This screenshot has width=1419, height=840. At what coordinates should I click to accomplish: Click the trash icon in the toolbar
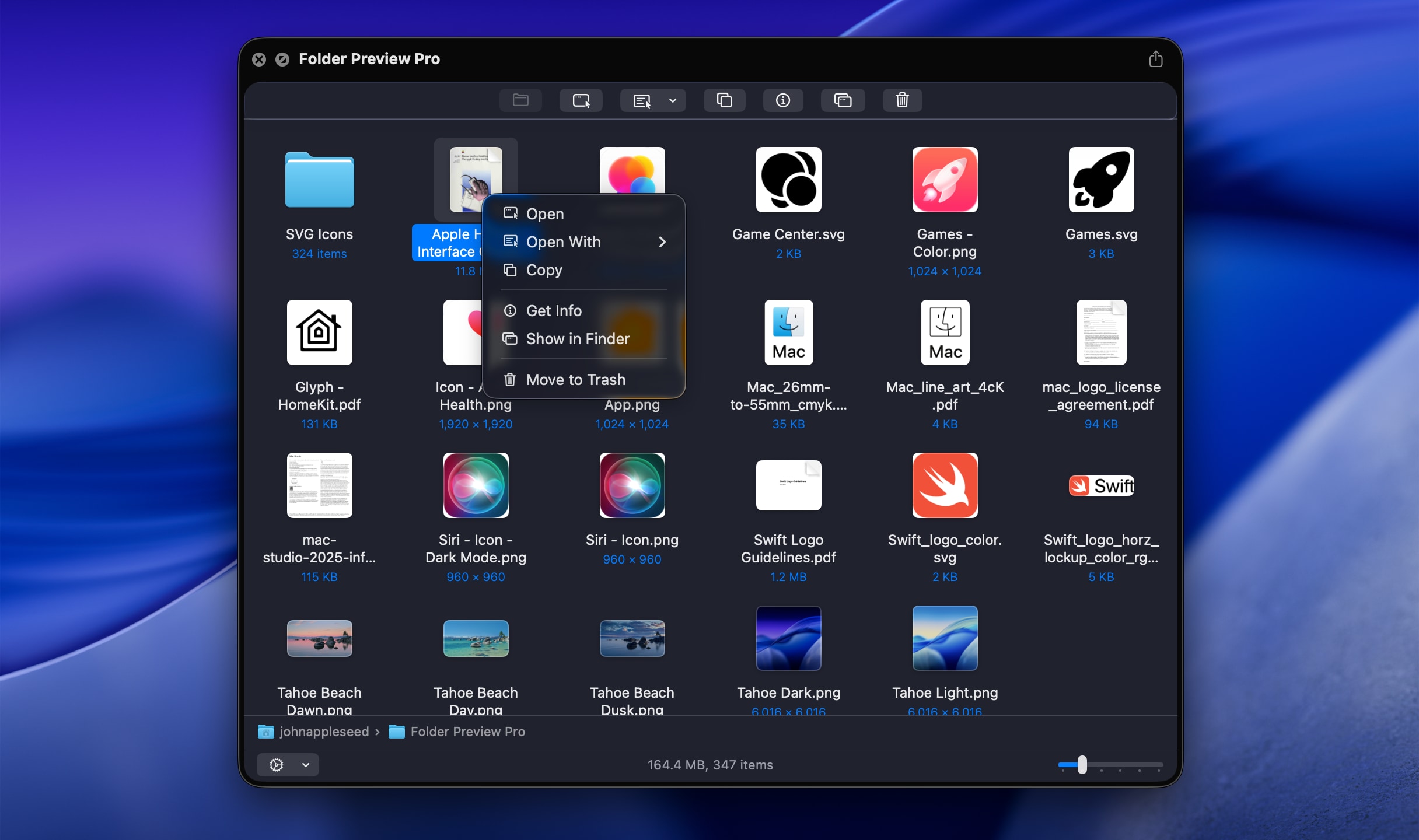tap(901, 100)
